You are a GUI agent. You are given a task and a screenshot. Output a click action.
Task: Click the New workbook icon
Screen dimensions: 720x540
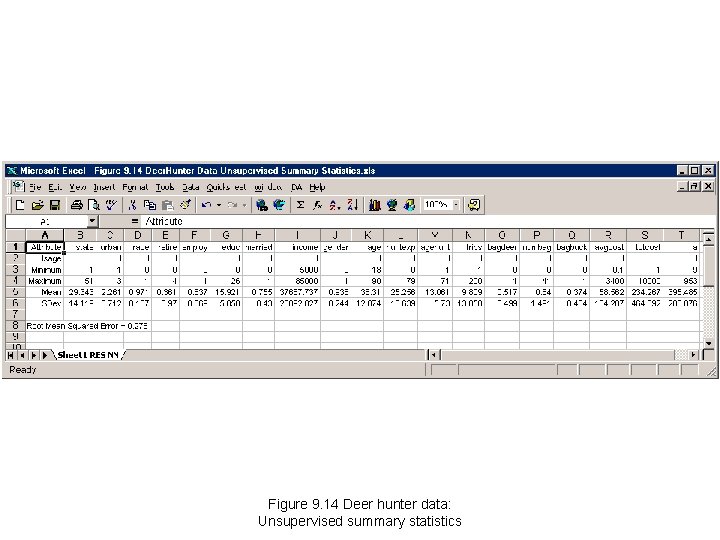[x=19, y=205]
